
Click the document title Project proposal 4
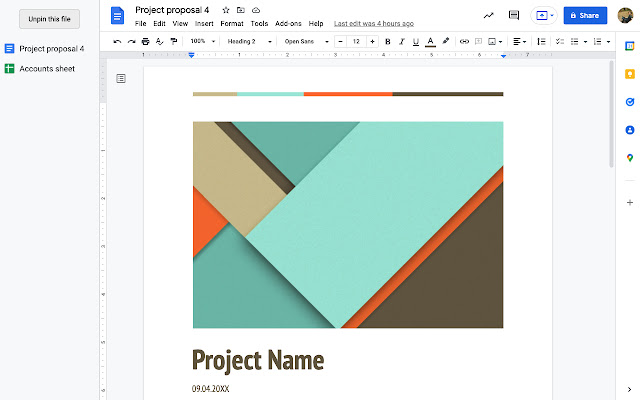pos(172,10)
